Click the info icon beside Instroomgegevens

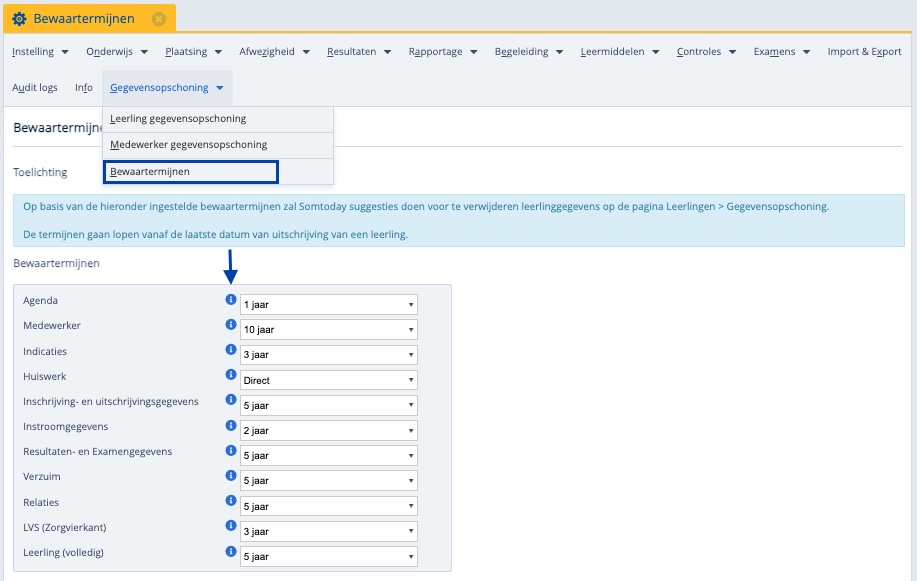pyautogui.click(x=231, y=426)
